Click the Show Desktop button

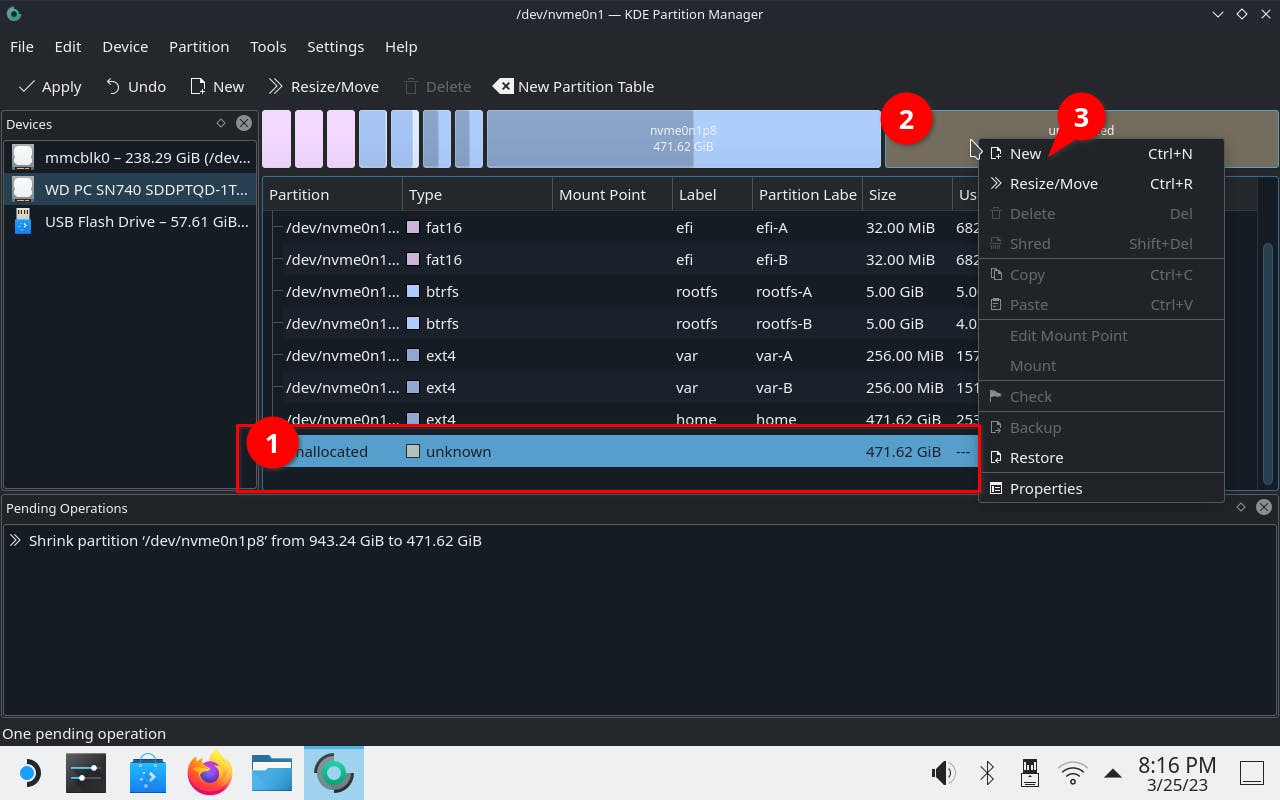(x=1252, y=773)
